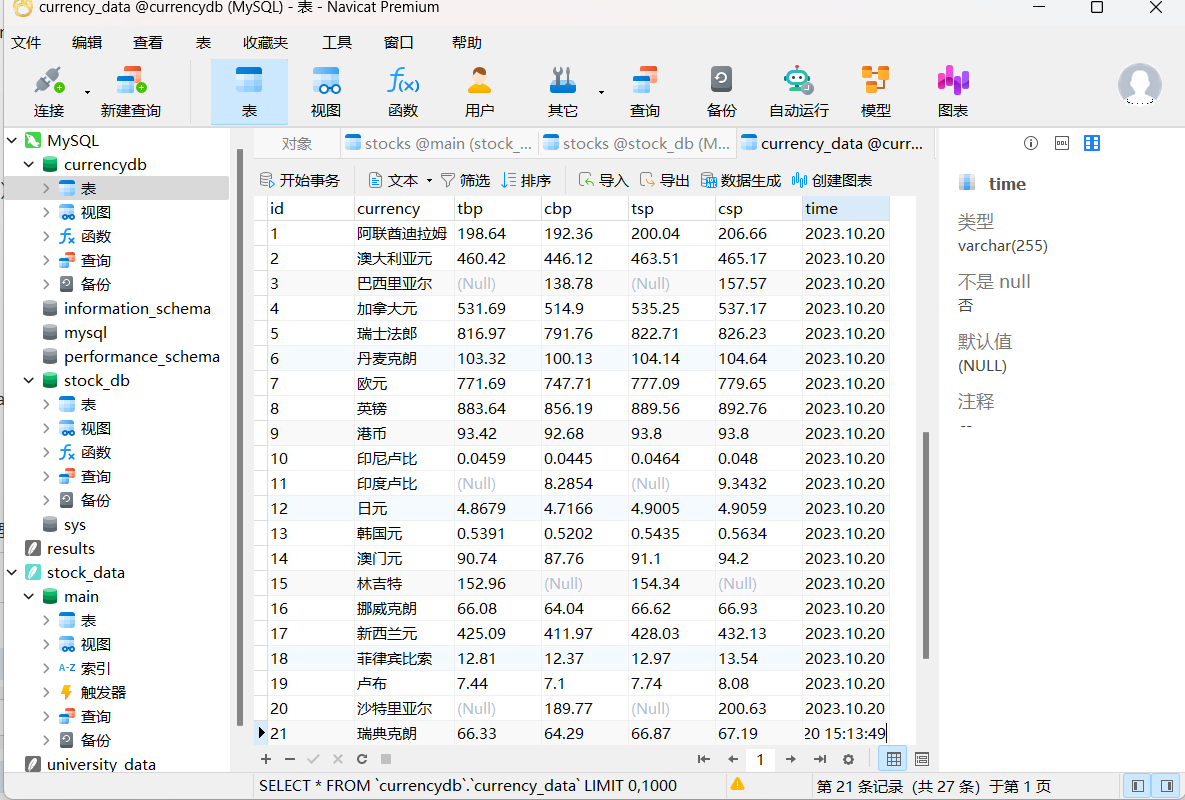
Task: Expand 视图 under currencydb
Action: 46,212
